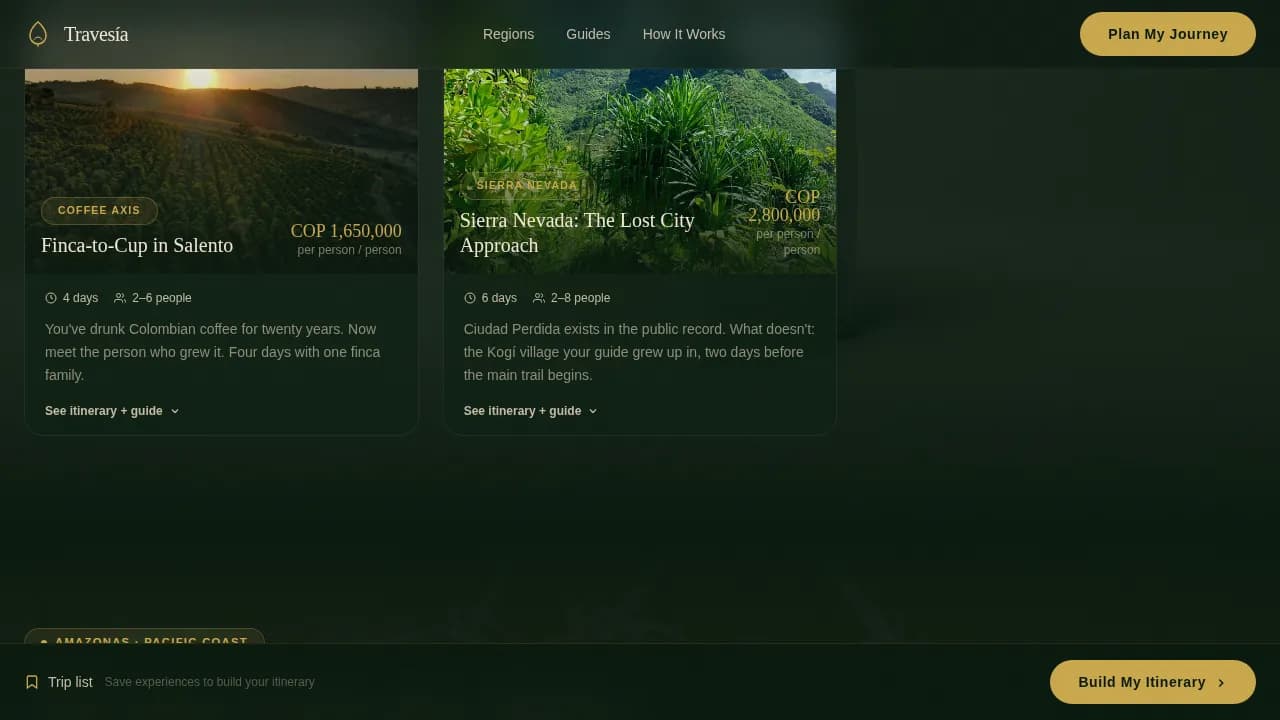
Task: Open Finca-to-Cup in Salento title
Action: click(x=137, y=245)
